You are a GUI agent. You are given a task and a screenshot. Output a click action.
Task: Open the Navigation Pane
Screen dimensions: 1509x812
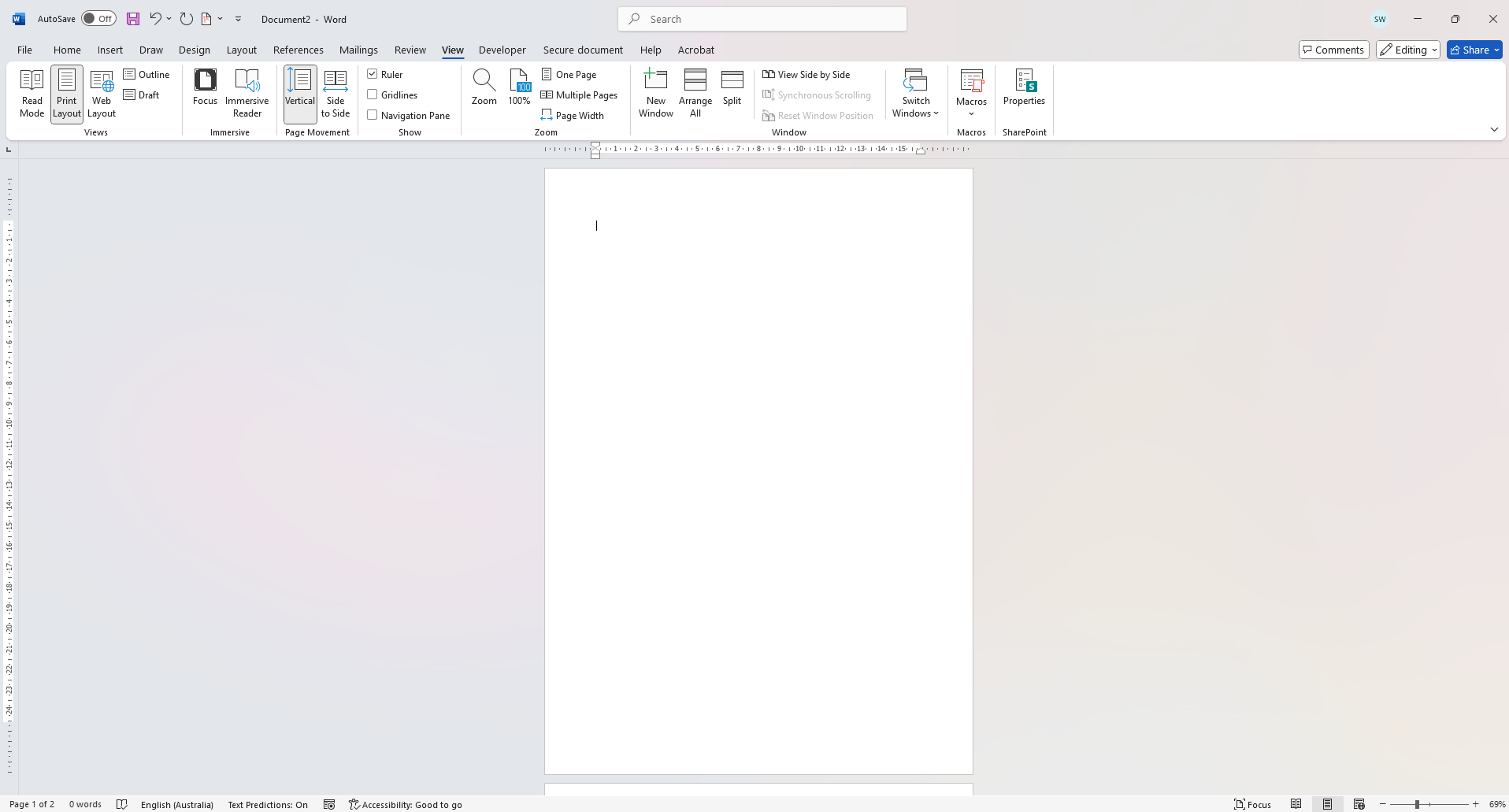372,115
